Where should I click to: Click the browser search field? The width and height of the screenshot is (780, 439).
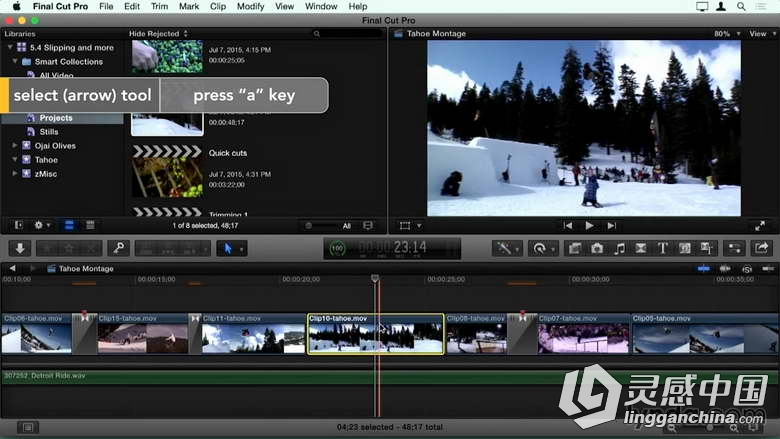pyautogui.click(x=347, y=34)
